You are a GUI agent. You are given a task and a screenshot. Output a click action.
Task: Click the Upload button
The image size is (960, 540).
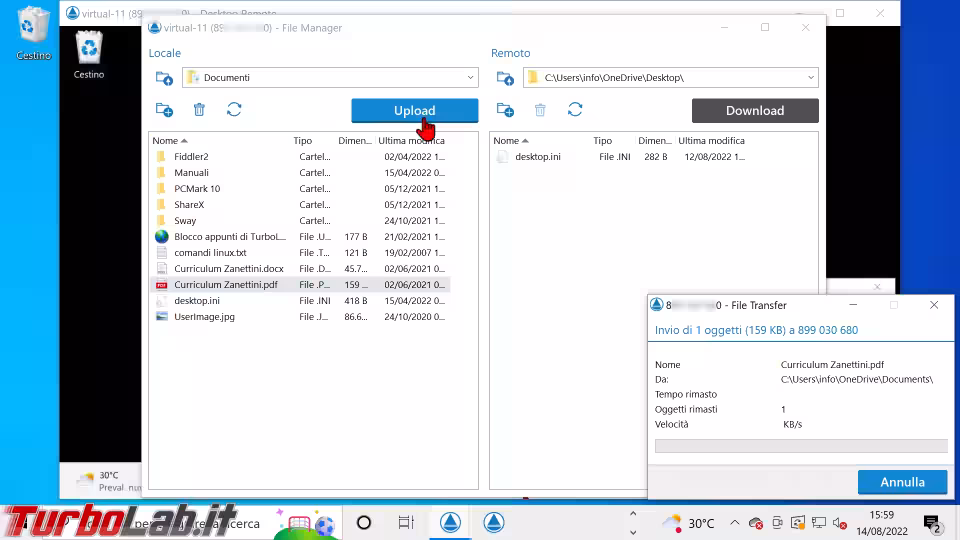coord(414,111)
